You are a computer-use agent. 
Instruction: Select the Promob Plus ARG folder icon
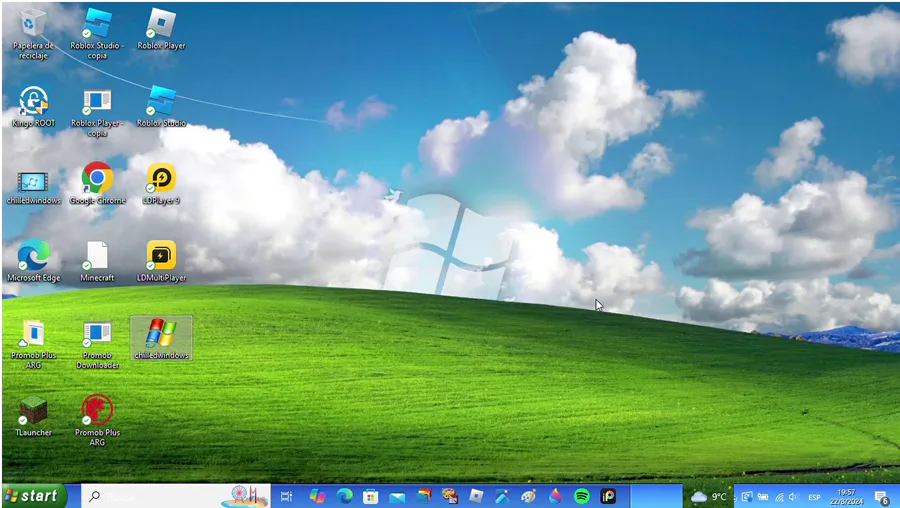33,343
